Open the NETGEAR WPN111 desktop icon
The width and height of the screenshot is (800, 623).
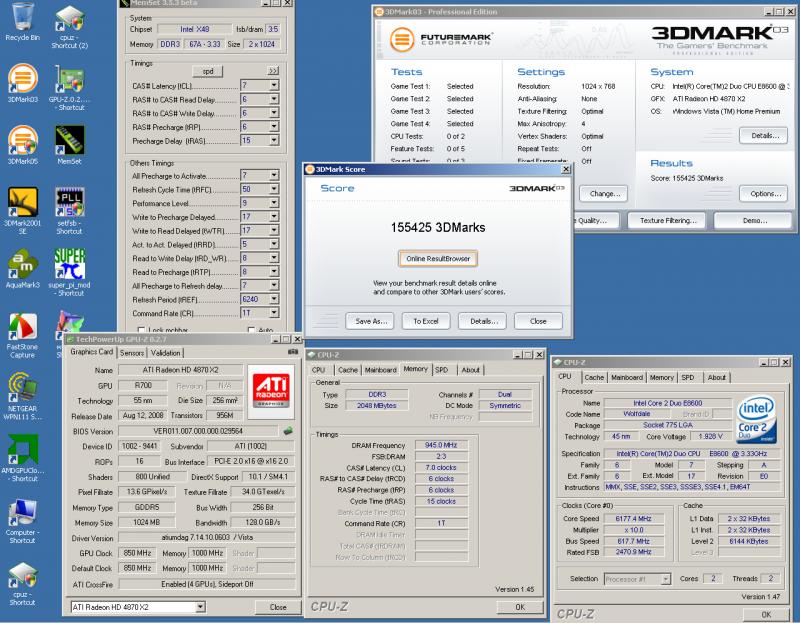coord(22,397)
